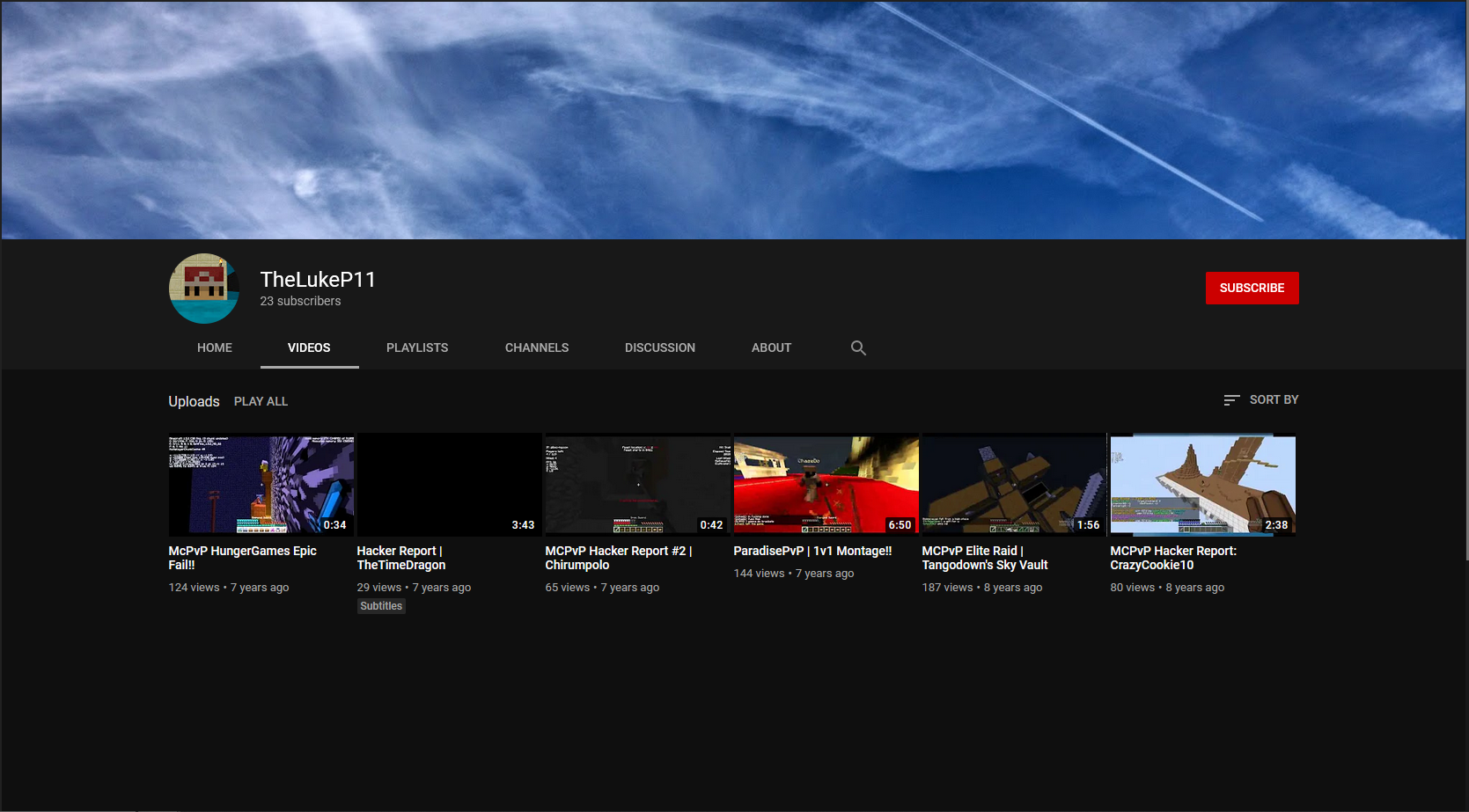The height and width of the screenshot is (812, 1469).
Task: Open the SORT BY dropdown
Action: [x=1260, y=399]
